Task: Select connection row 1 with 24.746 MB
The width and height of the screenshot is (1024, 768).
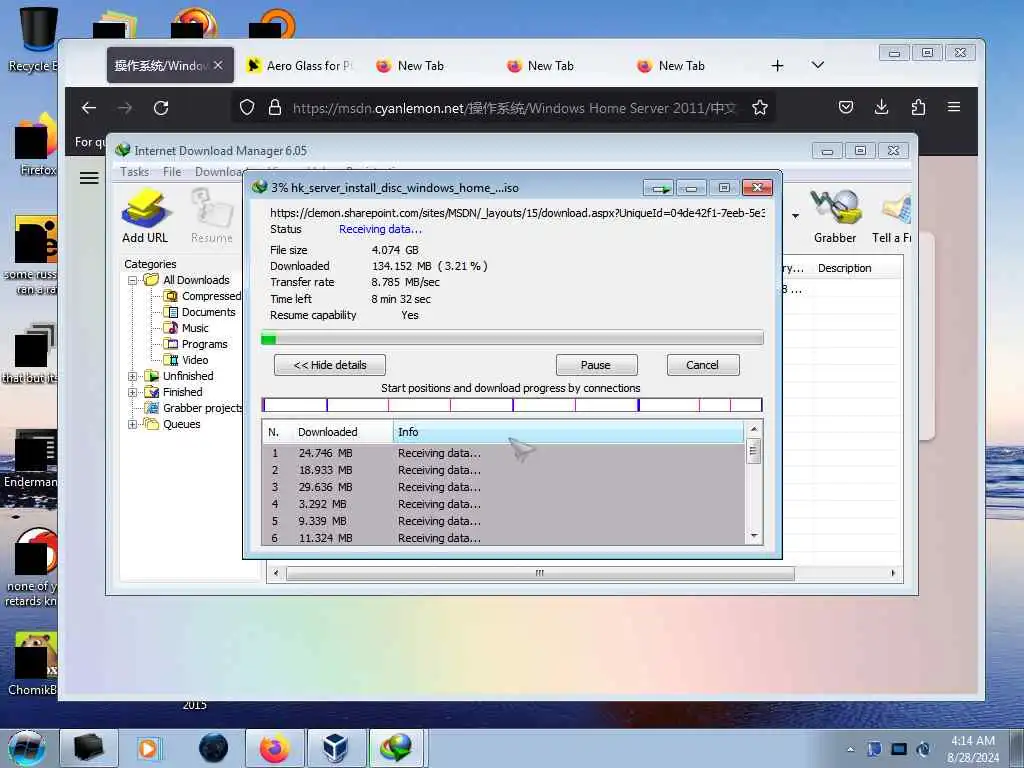Action: tap(503, 453)
